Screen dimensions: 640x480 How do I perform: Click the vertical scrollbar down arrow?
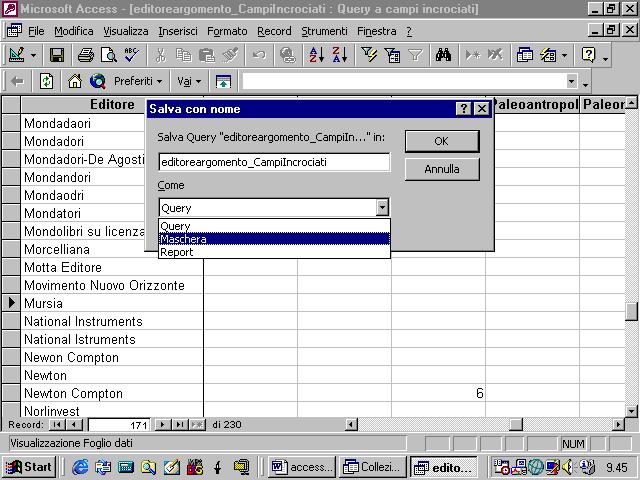631,411
